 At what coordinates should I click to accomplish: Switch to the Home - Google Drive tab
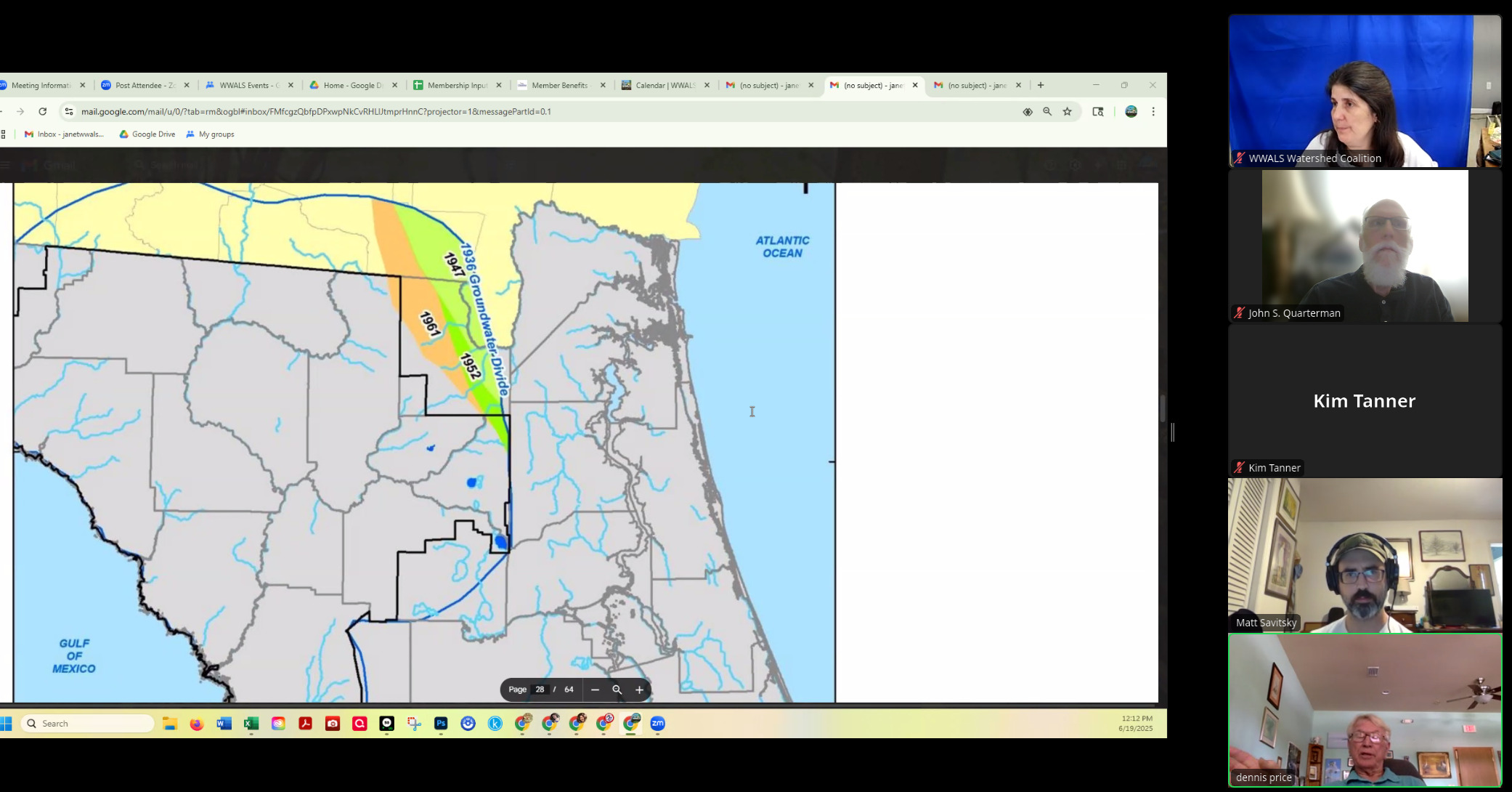[353, 85]
